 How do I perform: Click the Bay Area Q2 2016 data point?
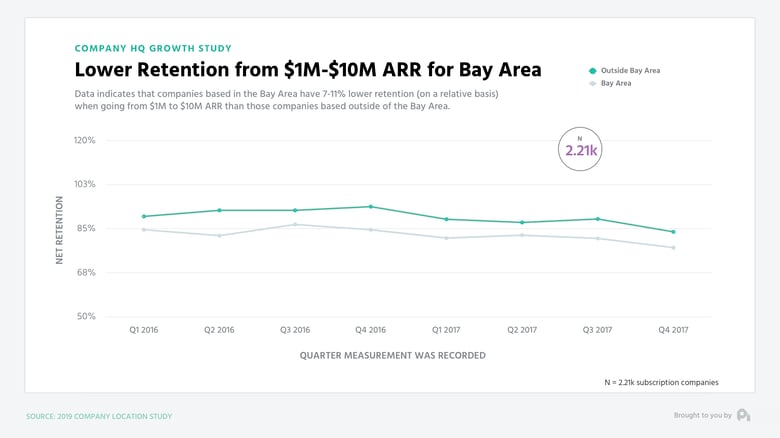[x=219, y=235]
